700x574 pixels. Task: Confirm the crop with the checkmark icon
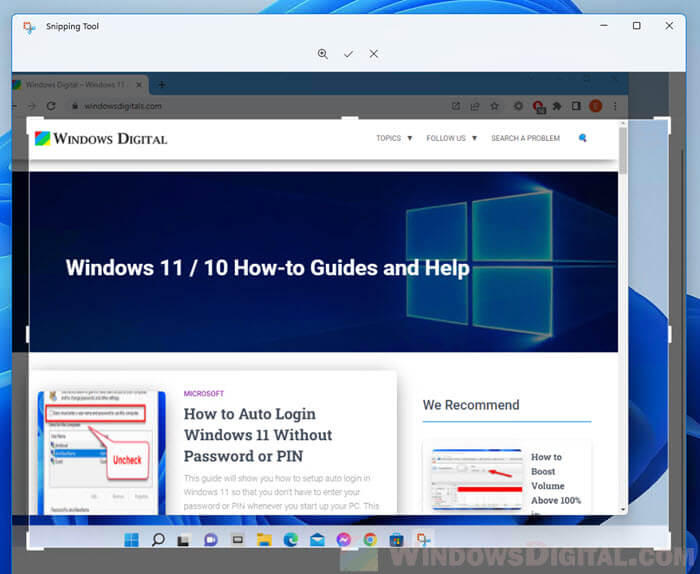pos(348,54)
